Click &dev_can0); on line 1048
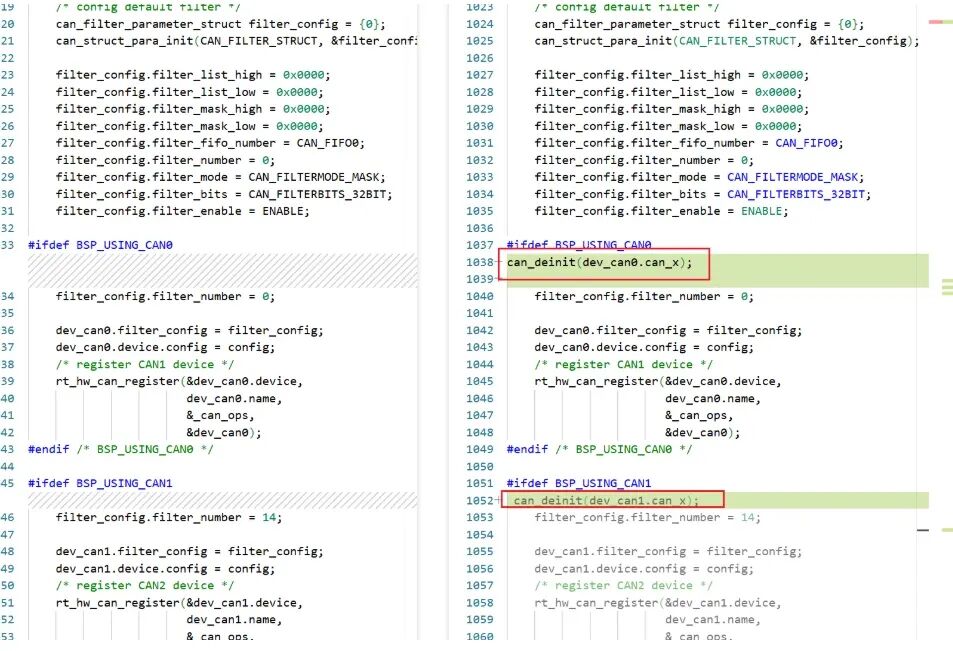The width and height of the screenshot is (953, 651). [703, 433]
